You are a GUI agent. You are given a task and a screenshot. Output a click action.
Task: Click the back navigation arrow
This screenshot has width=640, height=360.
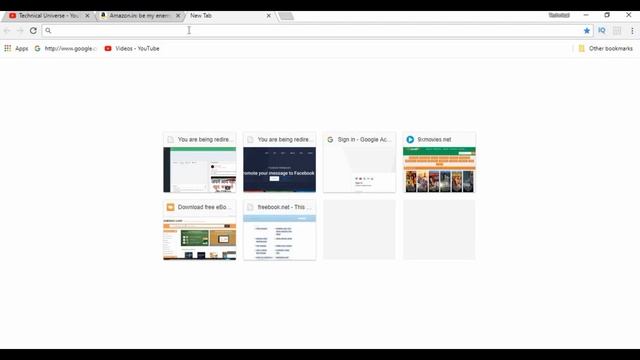tap(7, 31)
